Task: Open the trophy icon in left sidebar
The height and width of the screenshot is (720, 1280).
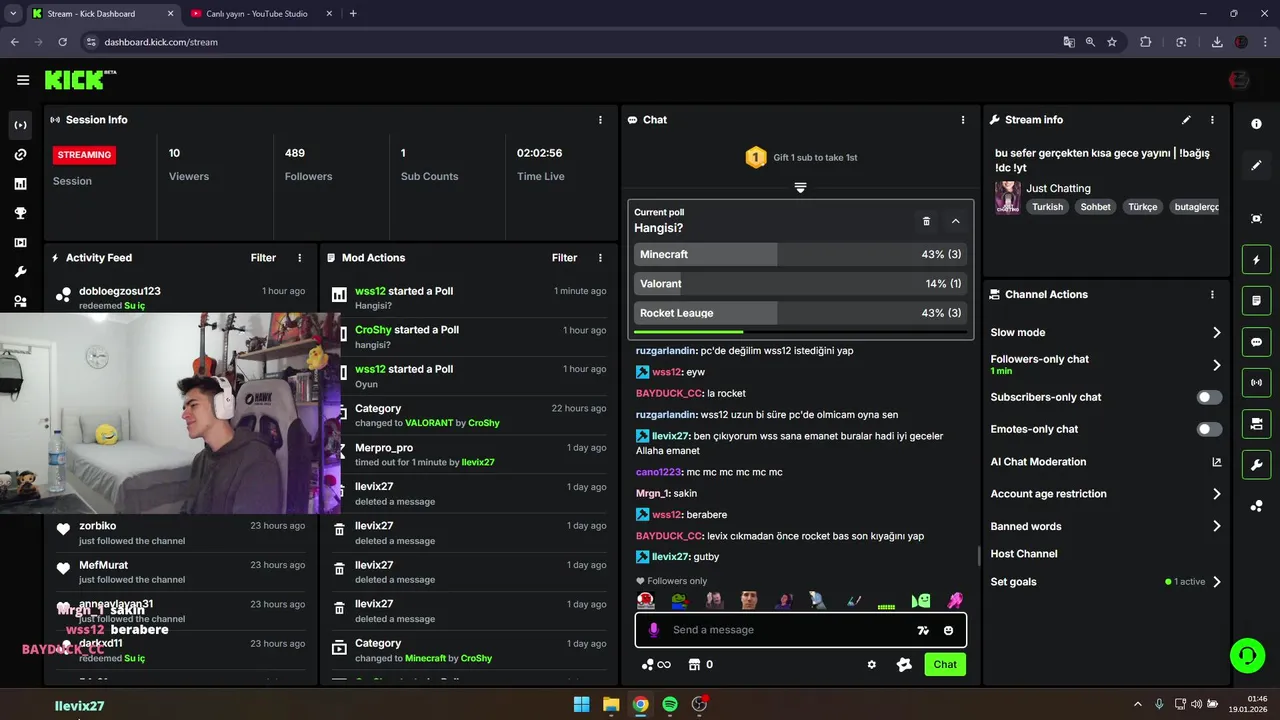Action: [20, 213]
